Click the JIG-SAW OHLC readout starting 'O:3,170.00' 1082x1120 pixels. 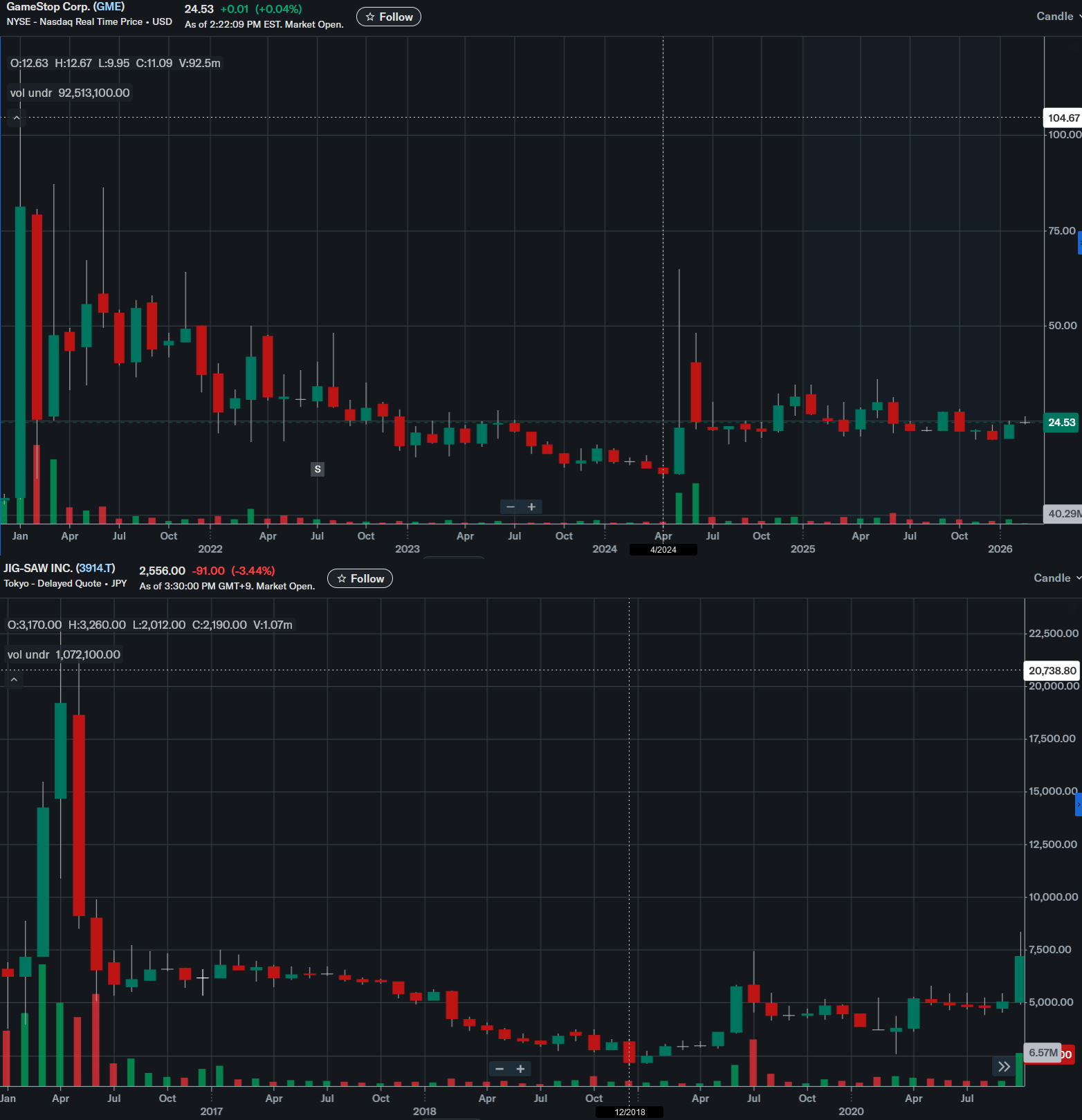[150, 625]
